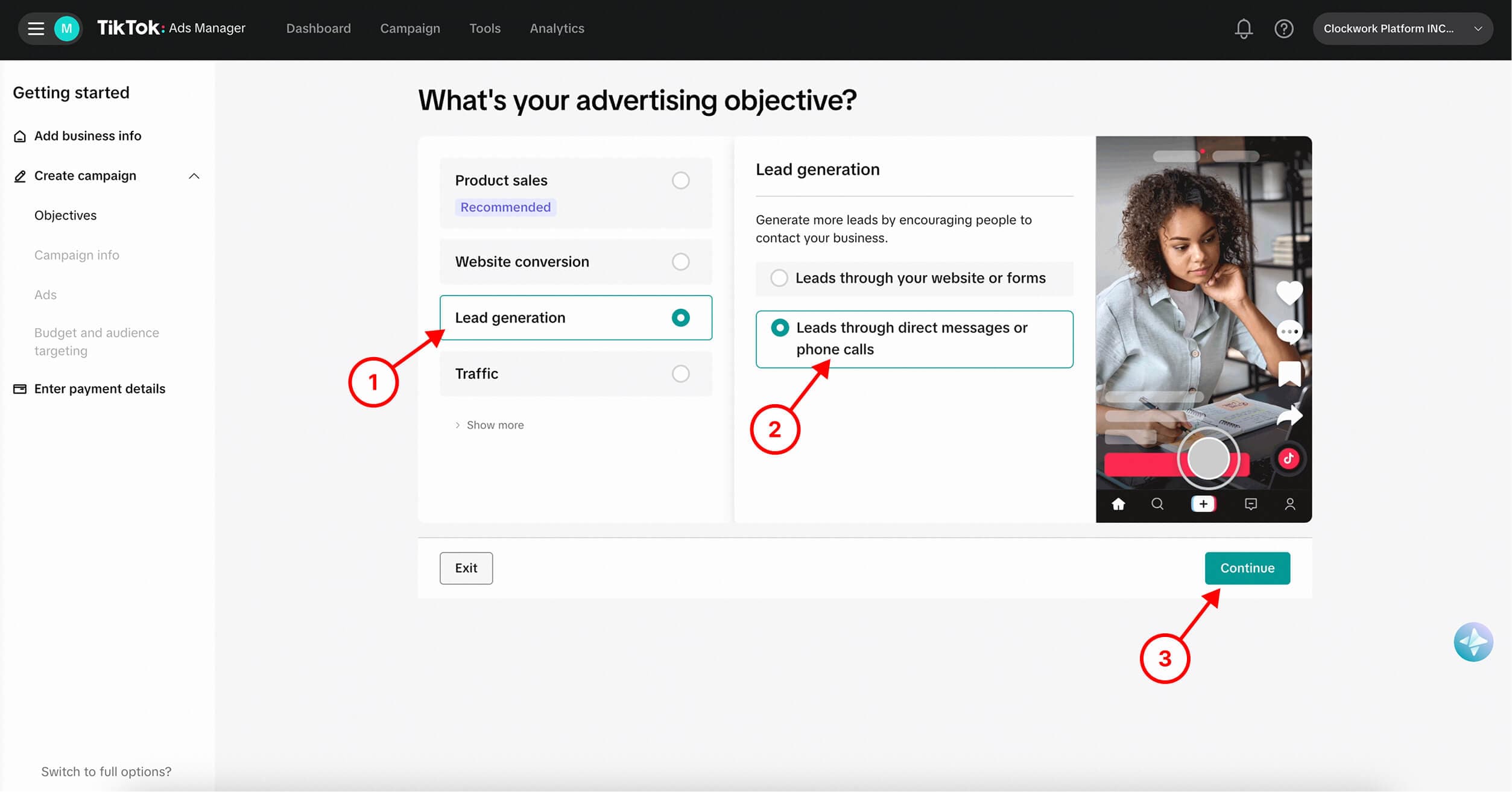The width and height of the screenshot is (1512, 792).
Task: Click the pencil icon beside Create campaign
Action: [x=20, y=176]
